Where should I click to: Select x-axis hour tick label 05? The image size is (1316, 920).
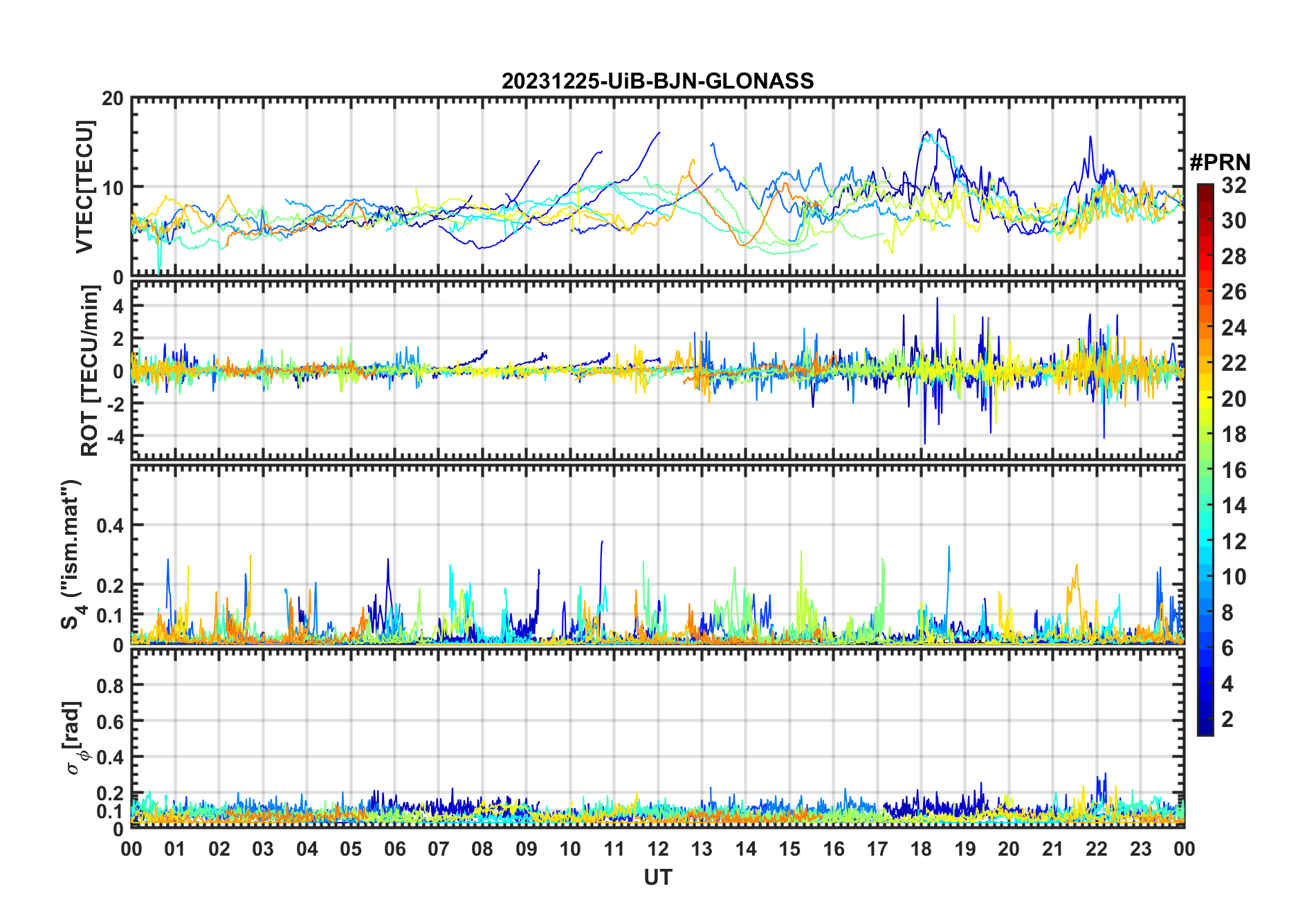click(x=351, y=849)
